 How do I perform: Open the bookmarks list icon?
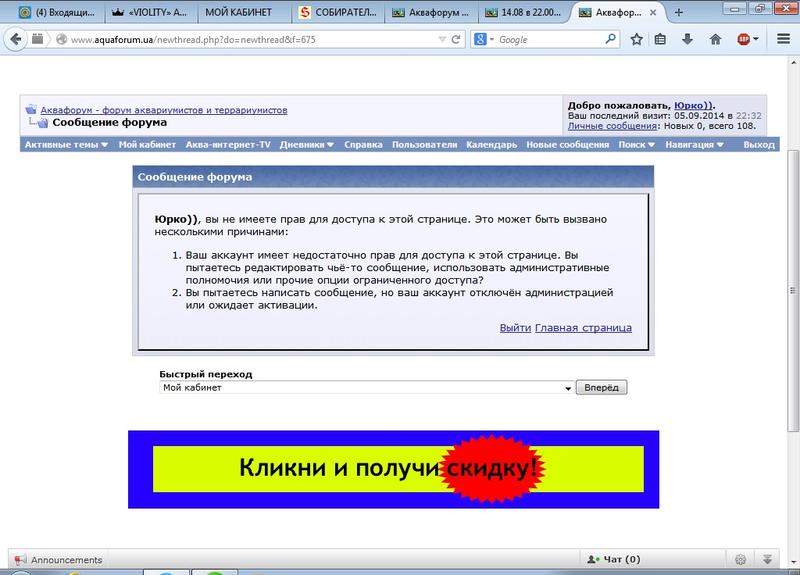point(660,39)
